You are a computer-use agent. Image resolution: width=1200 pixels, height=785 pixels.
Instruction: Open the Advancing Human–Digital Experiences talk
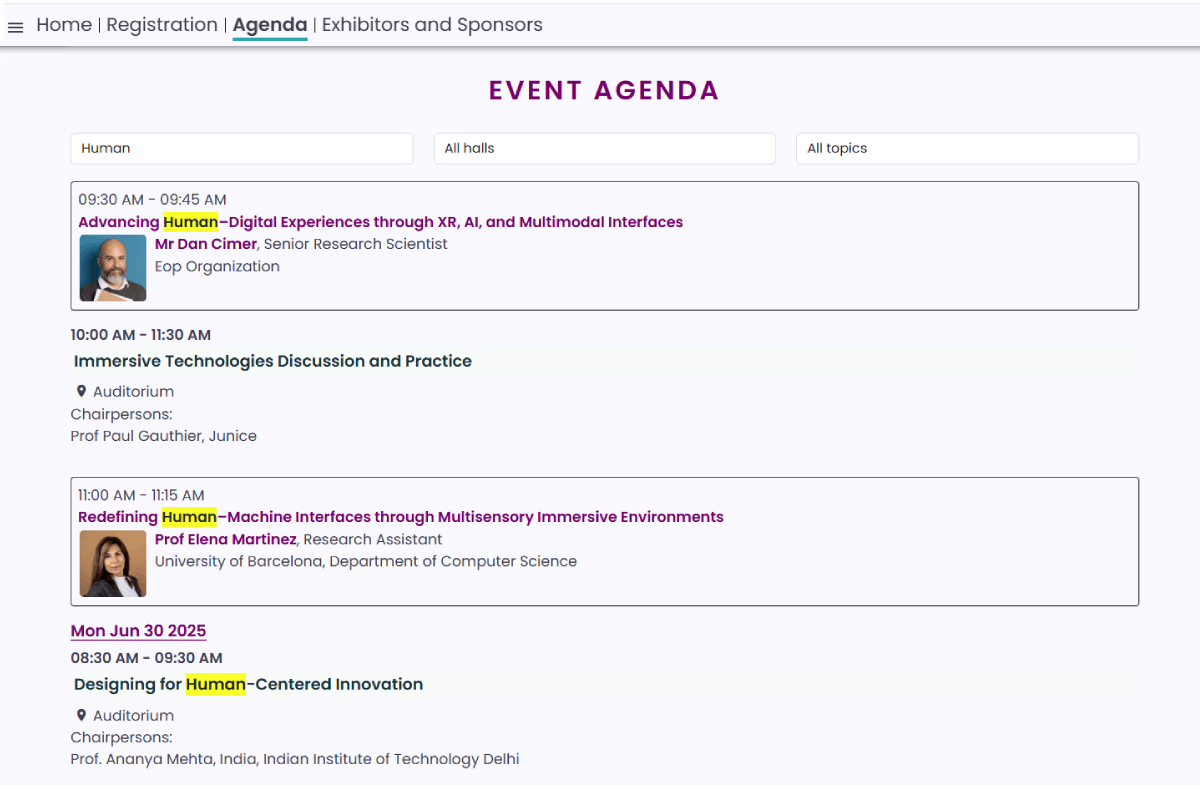[x=380, y=222]
